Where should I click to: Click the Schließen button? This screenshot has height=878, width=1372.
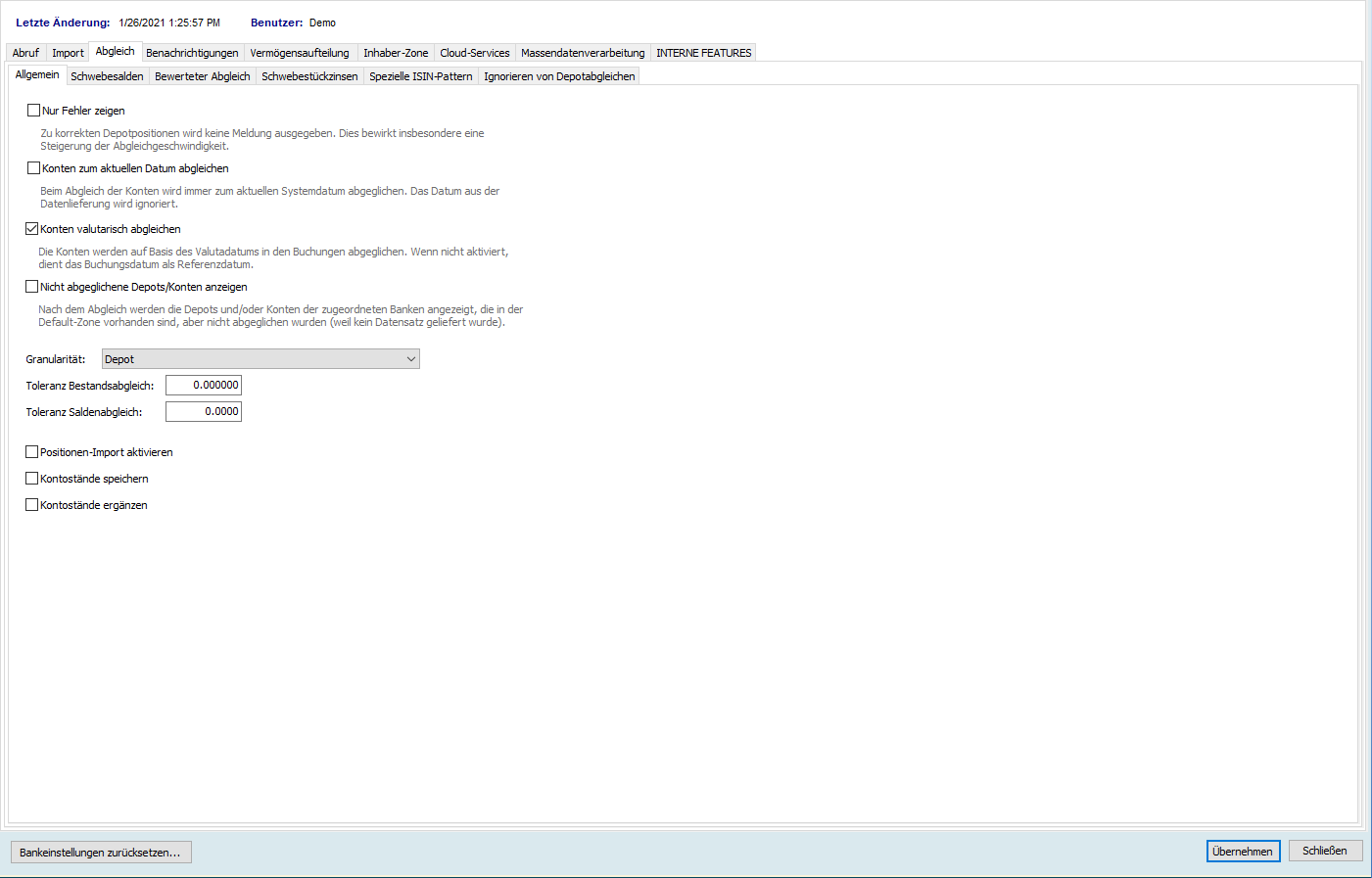click(1324, 852)
